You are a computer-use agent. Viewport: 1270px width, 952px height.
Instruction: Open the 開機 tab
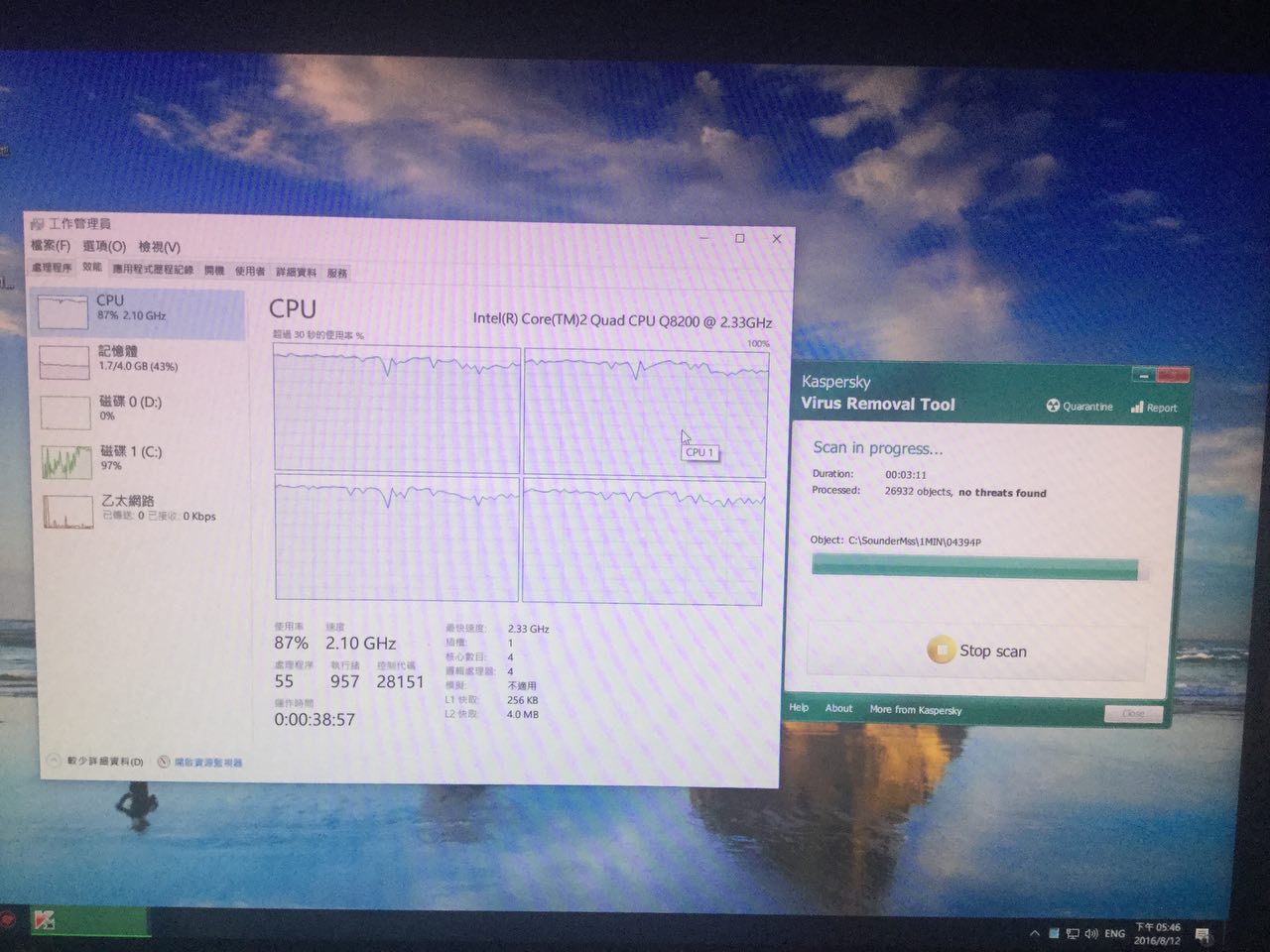(x=214, y=271)
